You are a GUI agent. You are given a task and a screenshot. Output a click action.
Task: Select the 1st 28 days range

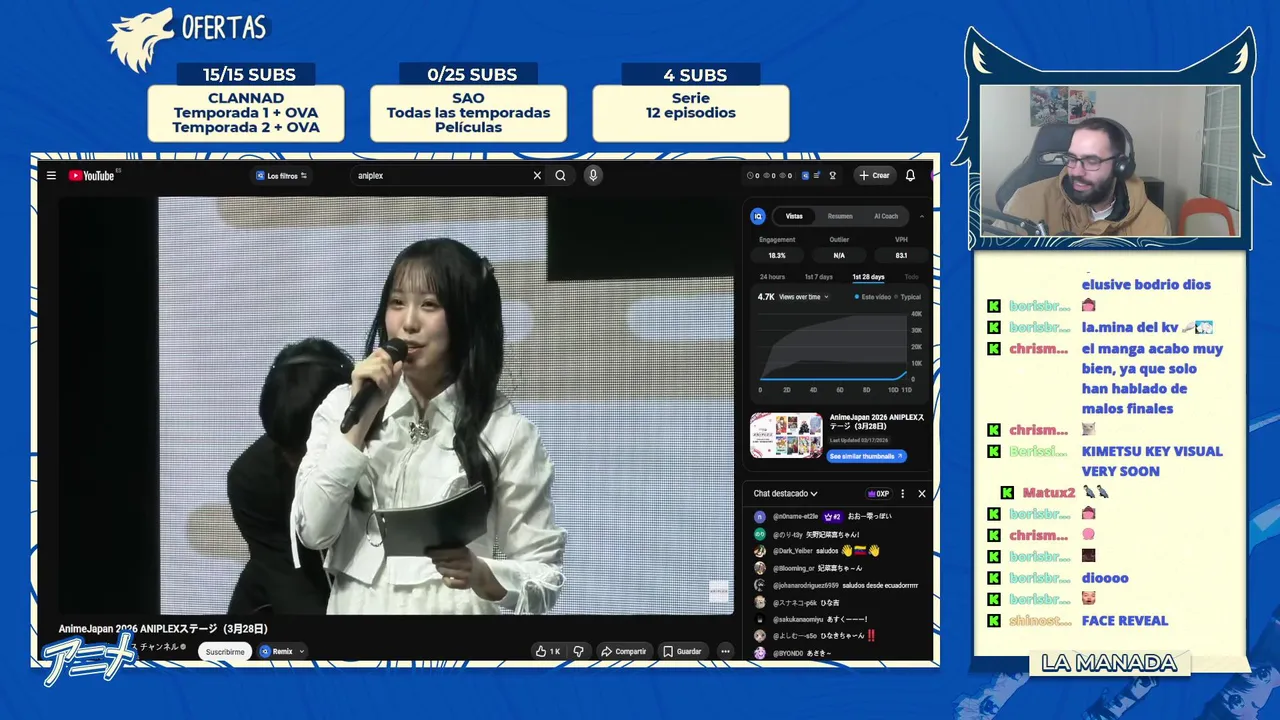click(868, 277)
